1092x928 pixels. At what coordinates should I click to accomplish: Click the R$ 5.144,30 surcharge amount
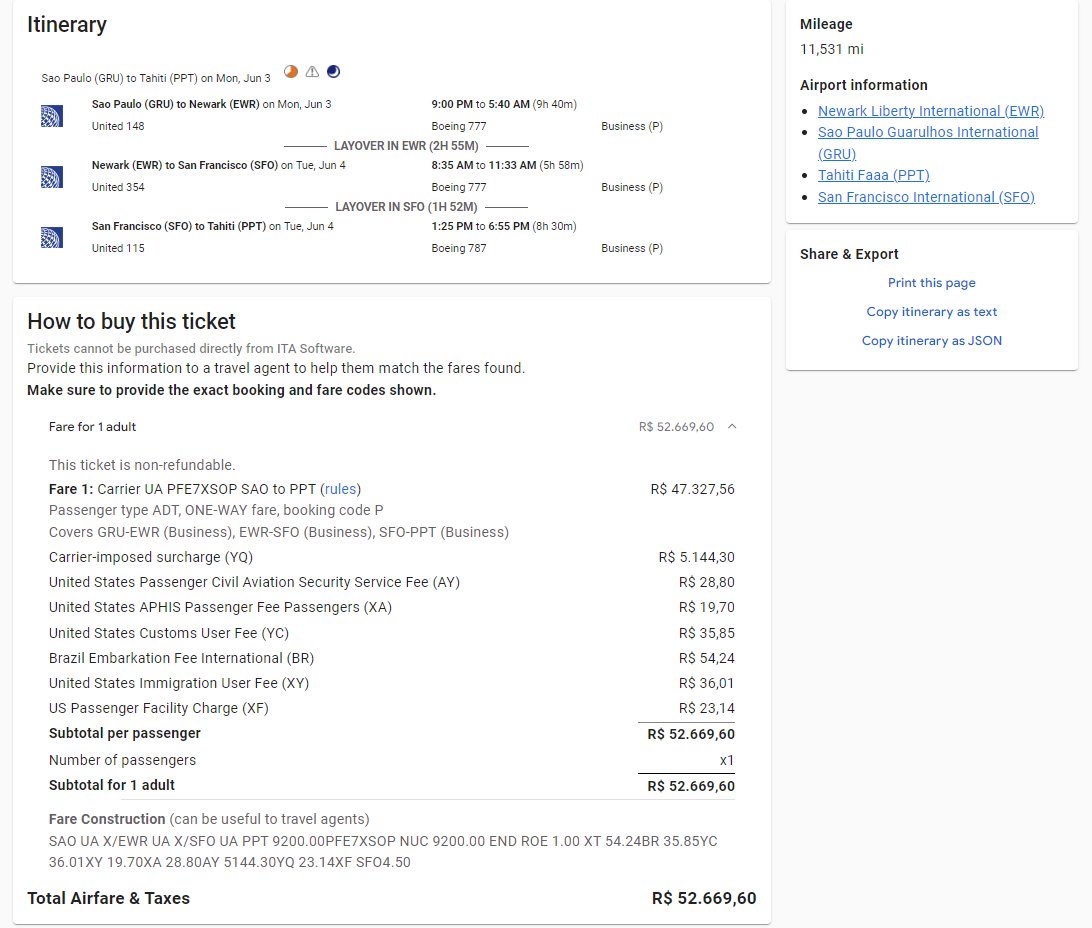pos(696,557)
